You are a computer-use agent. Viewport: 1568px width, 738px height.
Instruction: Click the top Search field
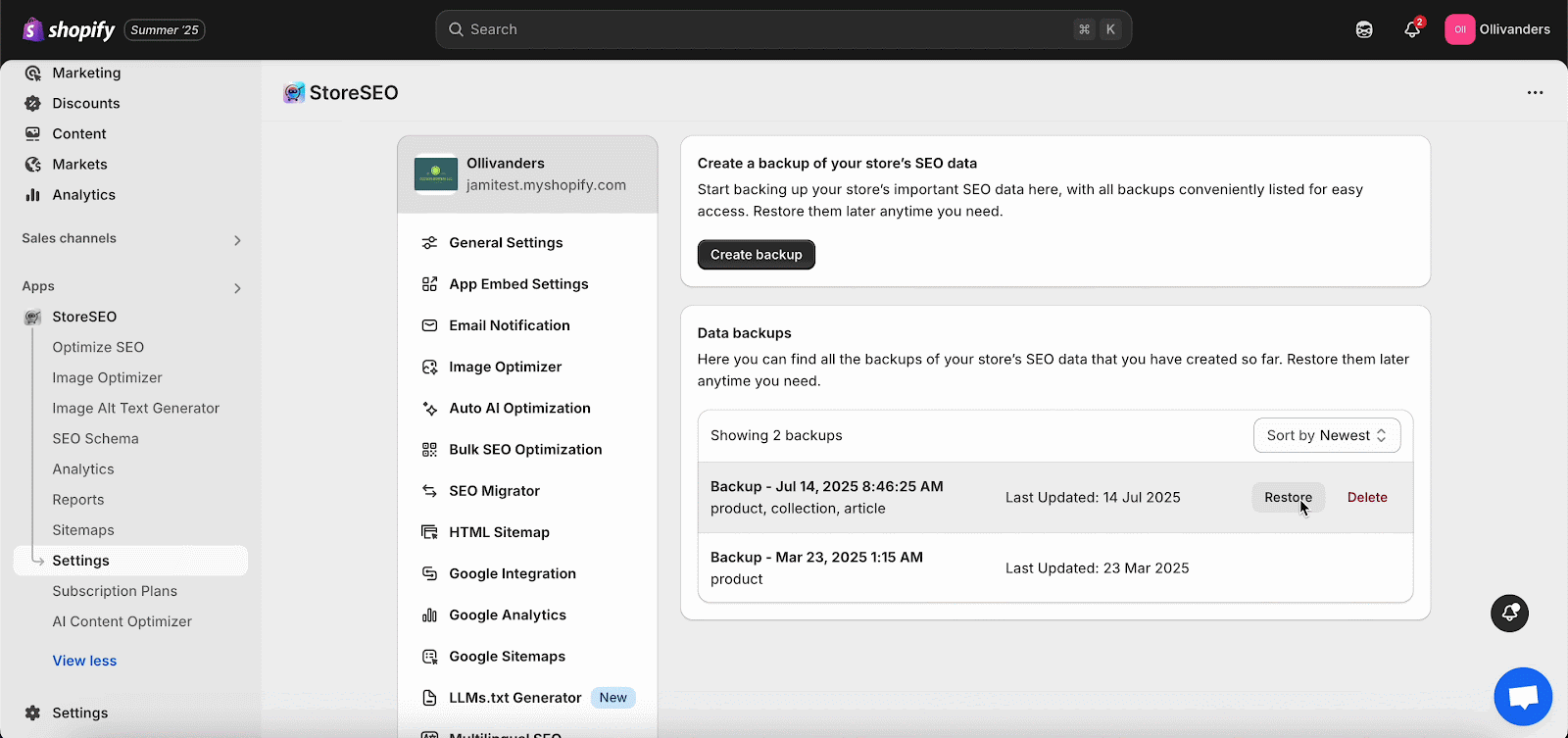[x=783, y=29]
